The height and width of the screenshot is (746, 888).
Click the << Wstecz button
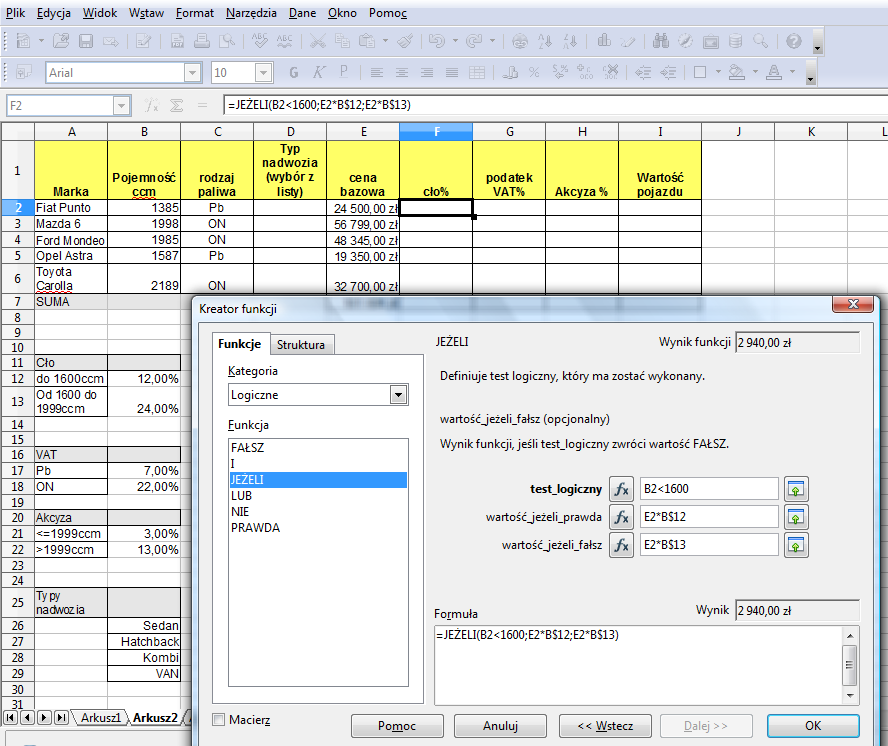click(x=605, y=726)
